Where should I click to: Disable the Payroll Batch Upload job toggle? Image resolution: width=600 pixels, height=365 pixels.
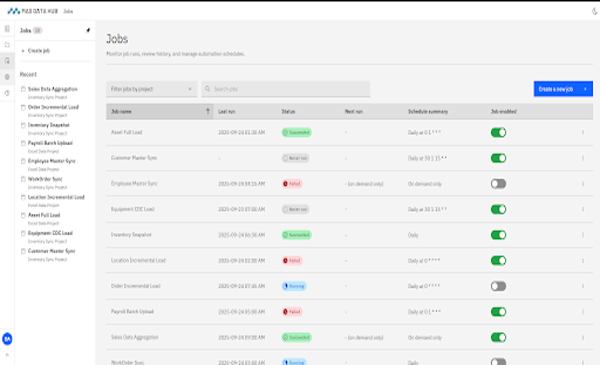[x=498, y=312]
